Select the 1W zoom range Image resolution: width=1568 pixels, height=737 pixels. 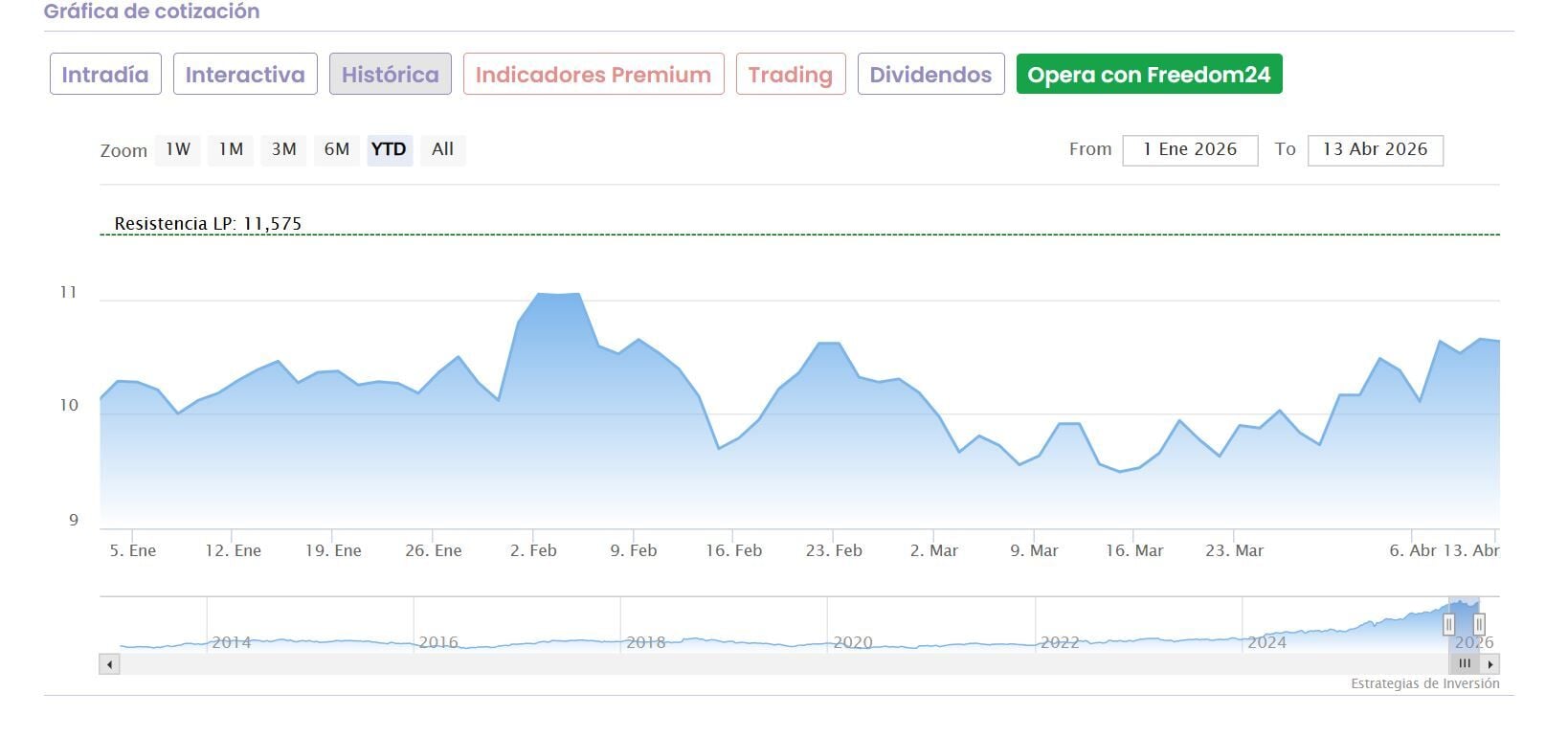coord(178,149)
